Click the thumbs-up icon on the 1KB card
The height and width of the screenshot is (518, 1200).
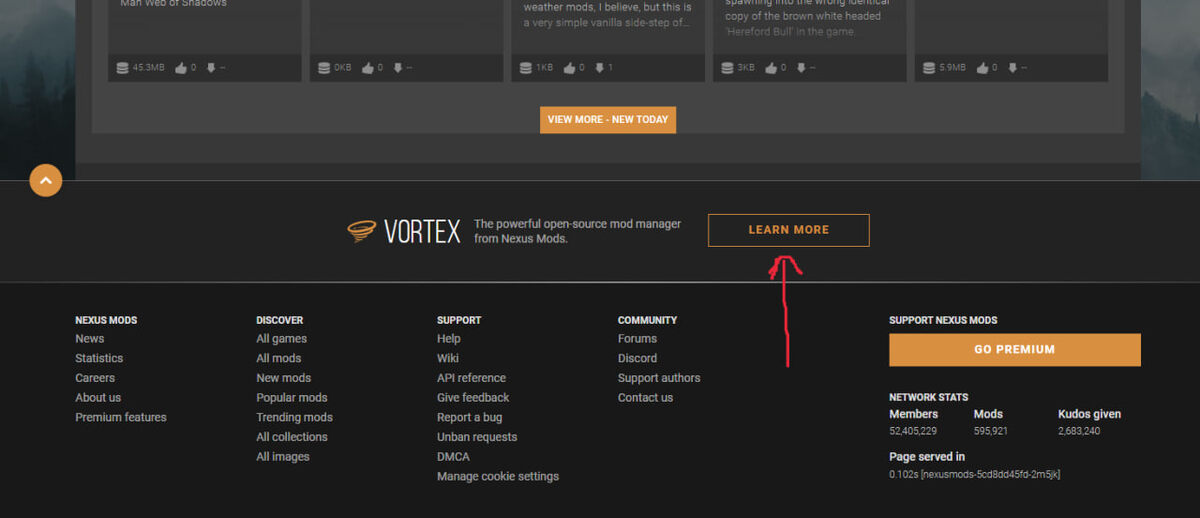[x=569, y=68]
